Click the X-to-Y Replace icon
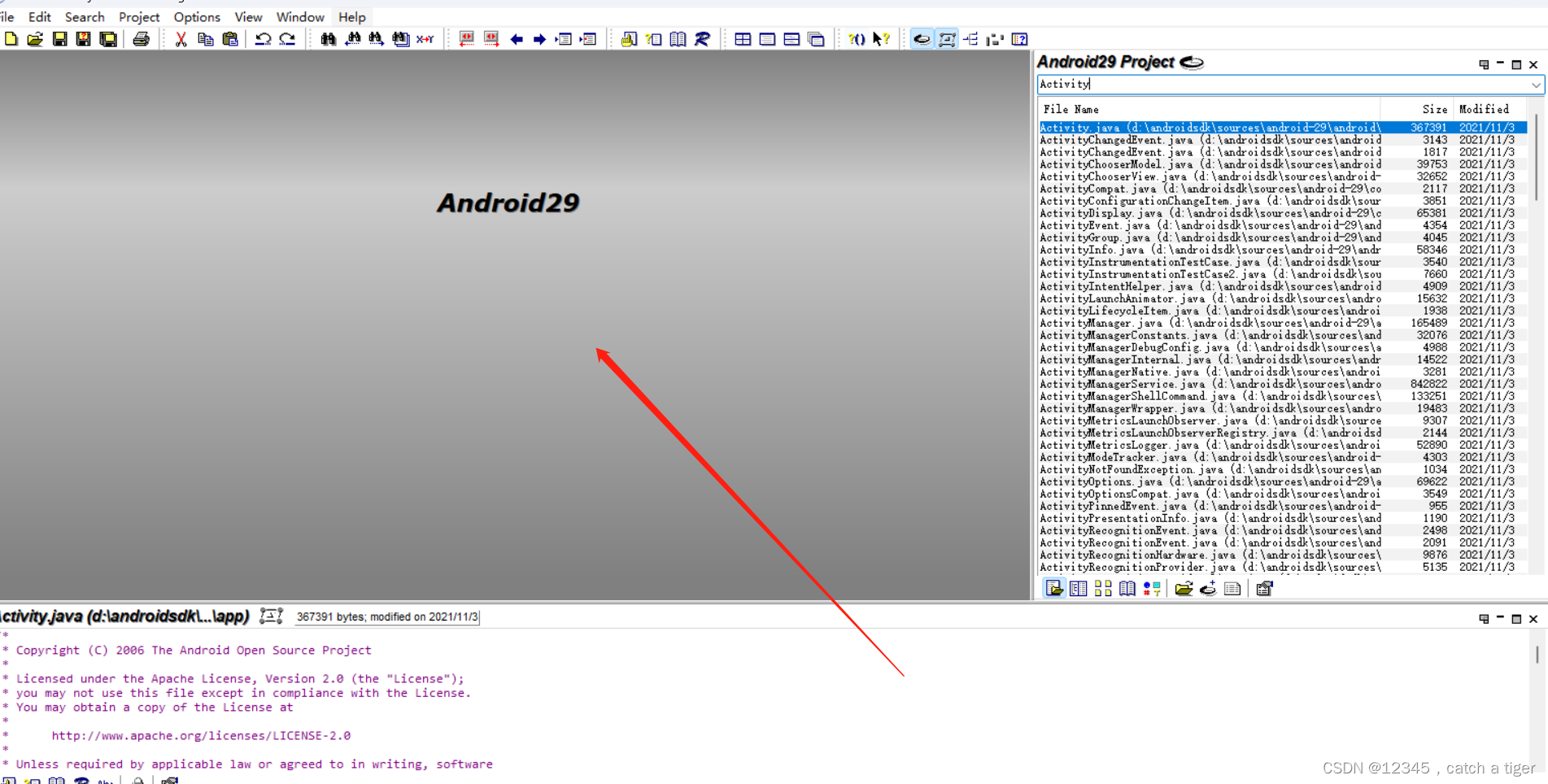This screenshot has height=784, width=1548. point(425,38)
